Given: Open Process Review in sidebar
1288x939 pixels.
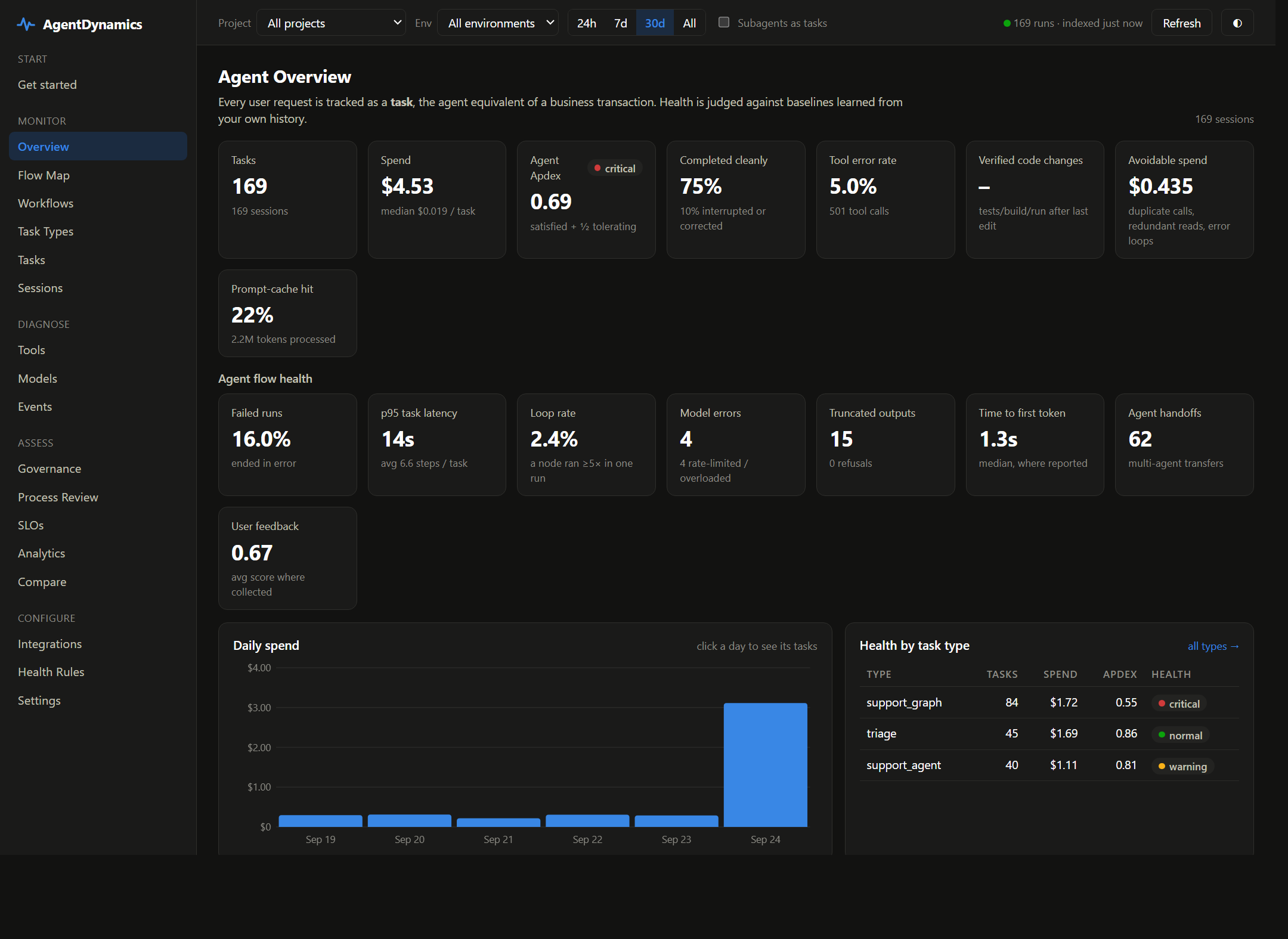Looking at the screenshot, I should click(98, 497).
